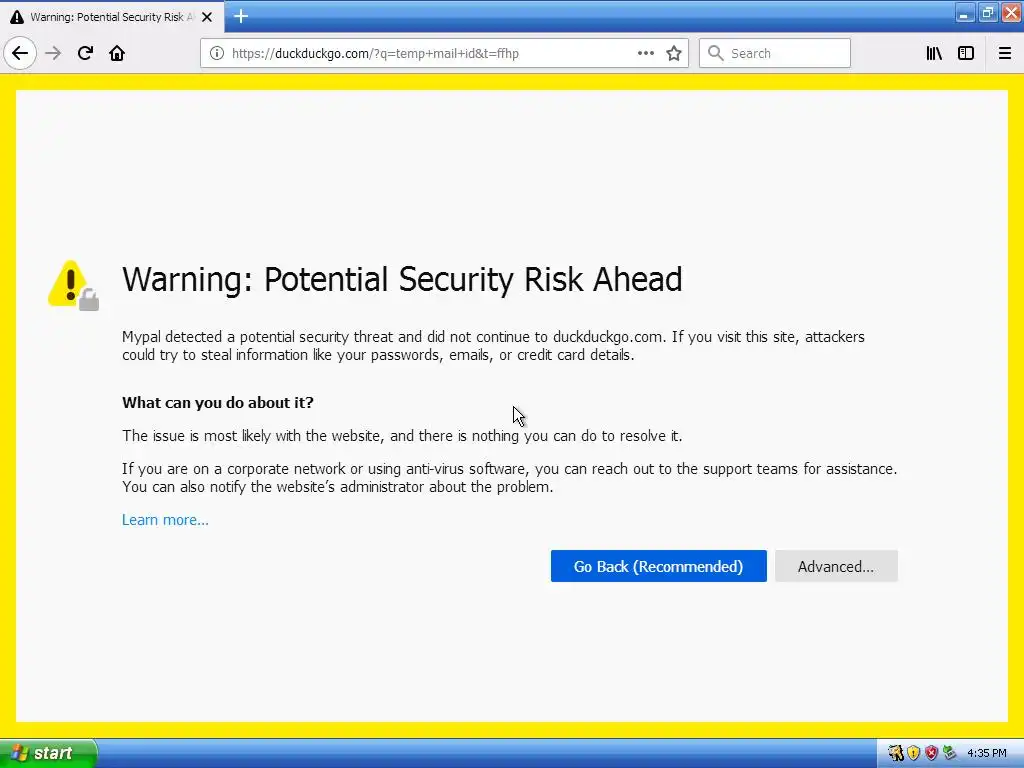1024x768 pixels.
Task: Click the heading 'Warning: Potential Security Risk Ahead'
Action: point(402,280)
